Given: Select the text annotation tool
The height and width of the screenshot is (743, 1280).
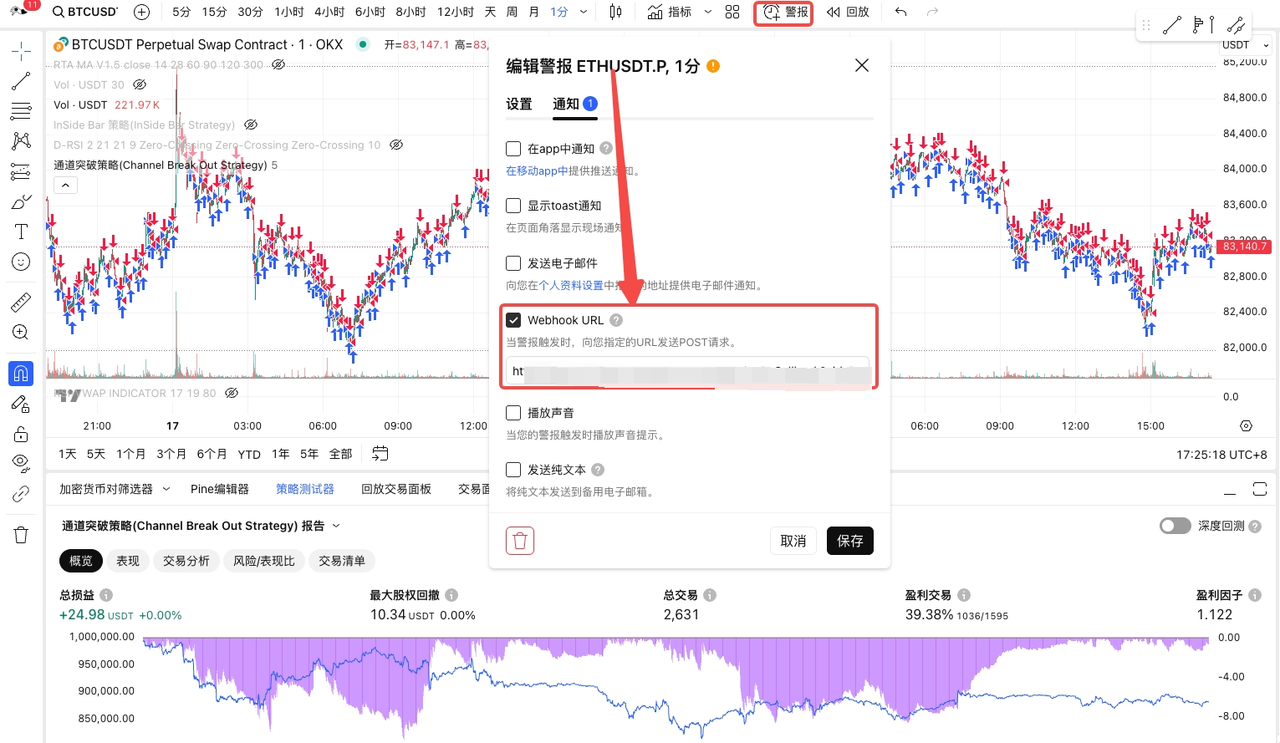Looking at the screenshot, I should 21,232.
